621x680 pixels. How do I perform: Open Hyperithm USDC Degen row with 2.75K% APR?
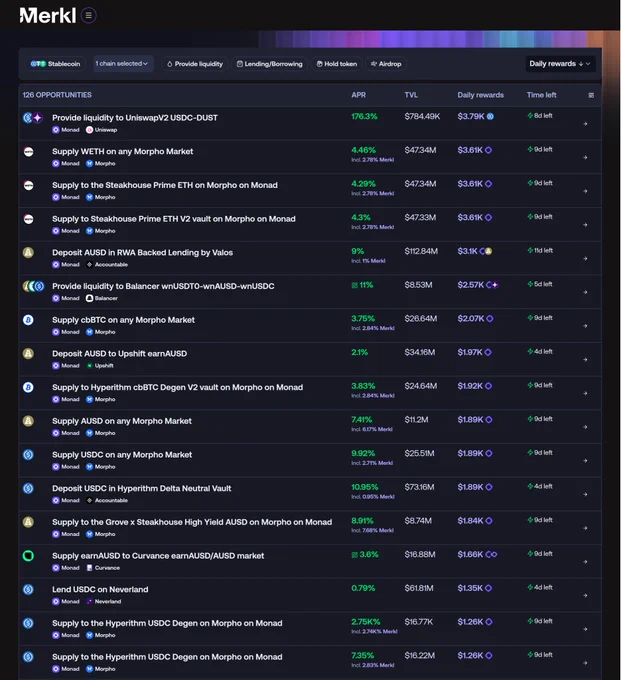167,623
